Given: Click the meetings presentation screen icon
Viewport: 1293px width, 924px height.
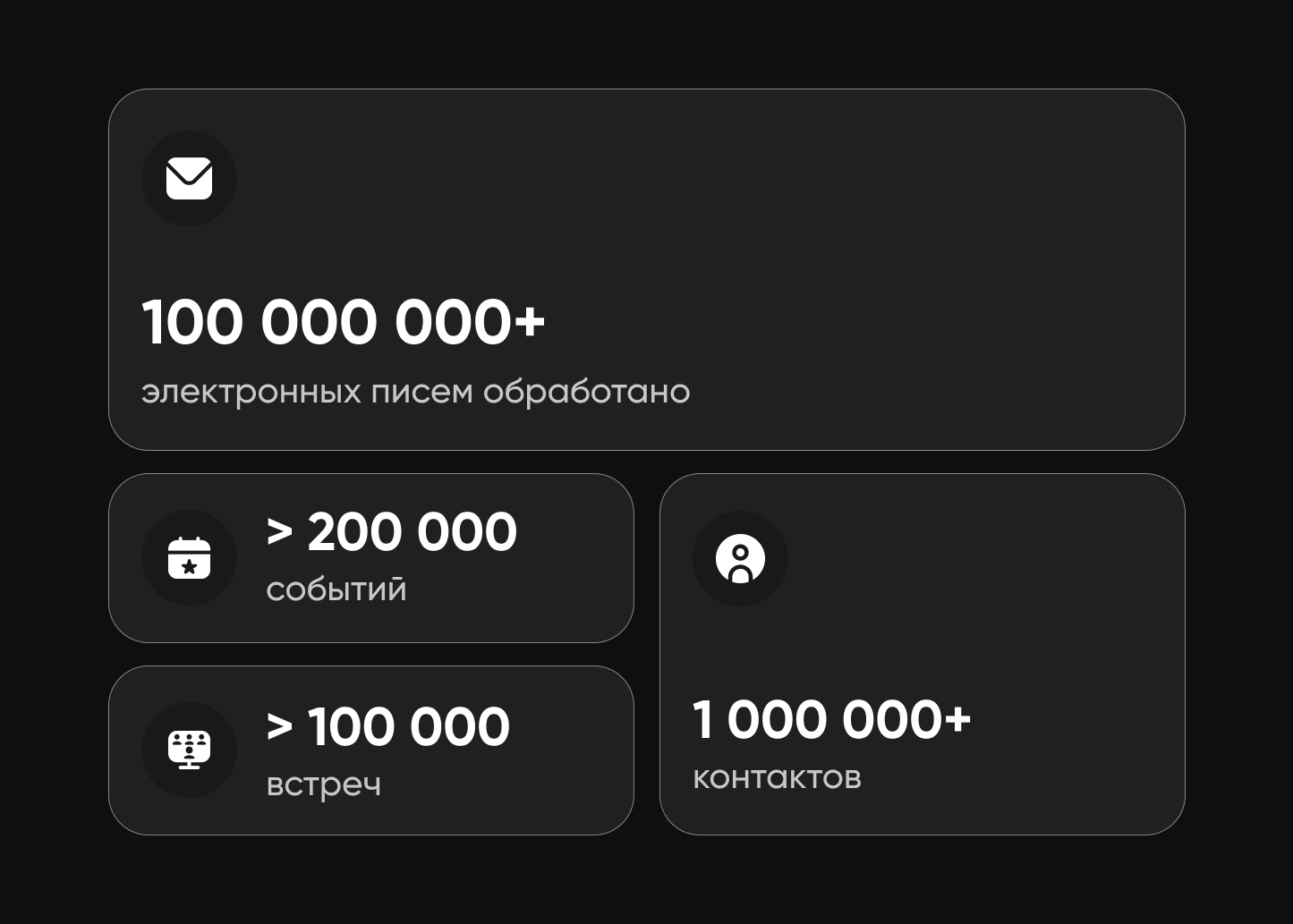Looking at the screenshot, I should (189, 750).
